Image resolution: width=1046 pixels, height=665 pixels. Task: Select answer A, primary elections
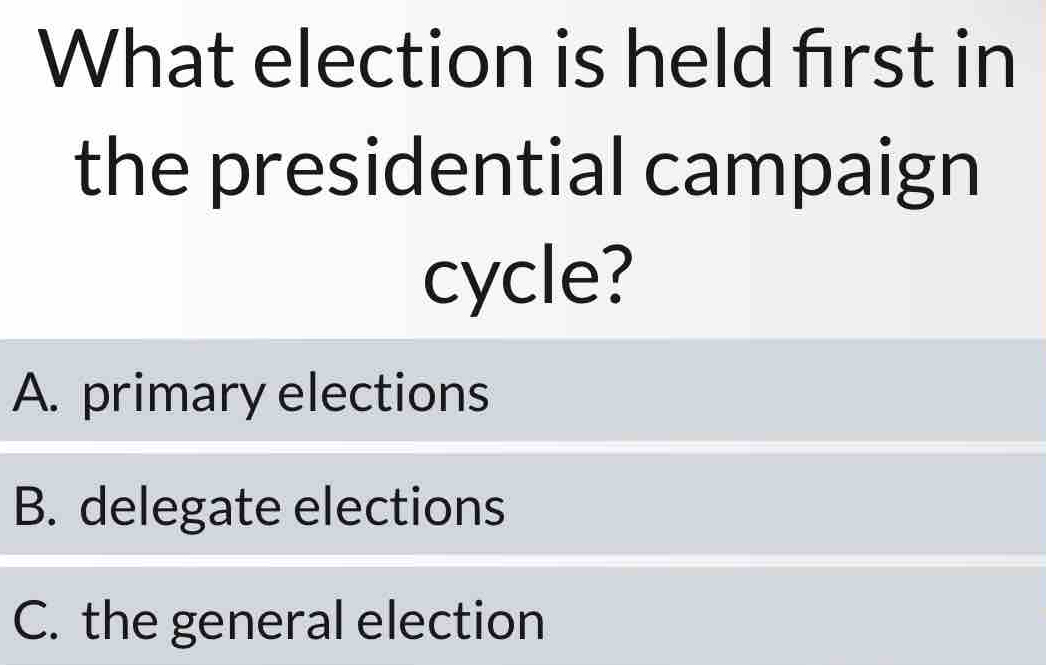click(523, 393)
